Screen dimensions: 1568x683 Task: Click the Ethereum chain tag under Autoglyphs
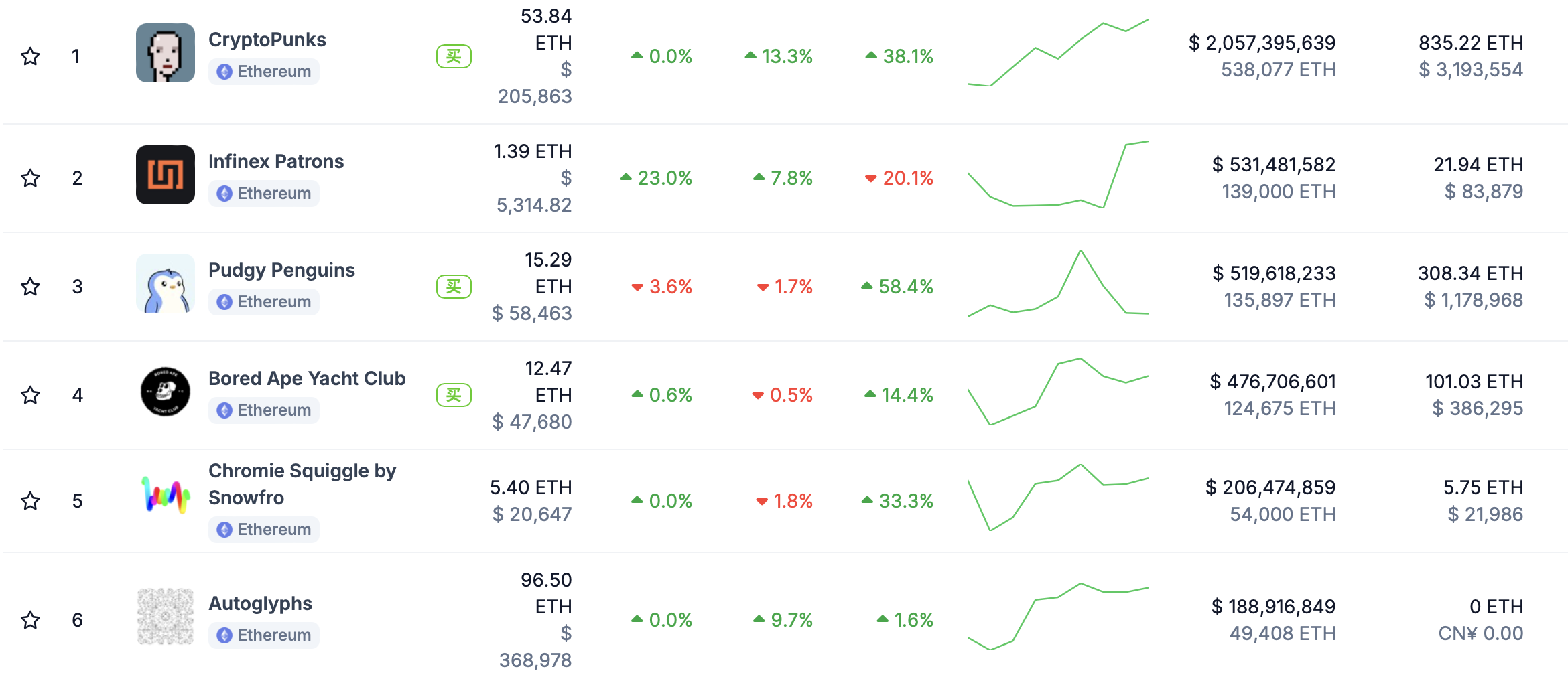tap(264, 635)
